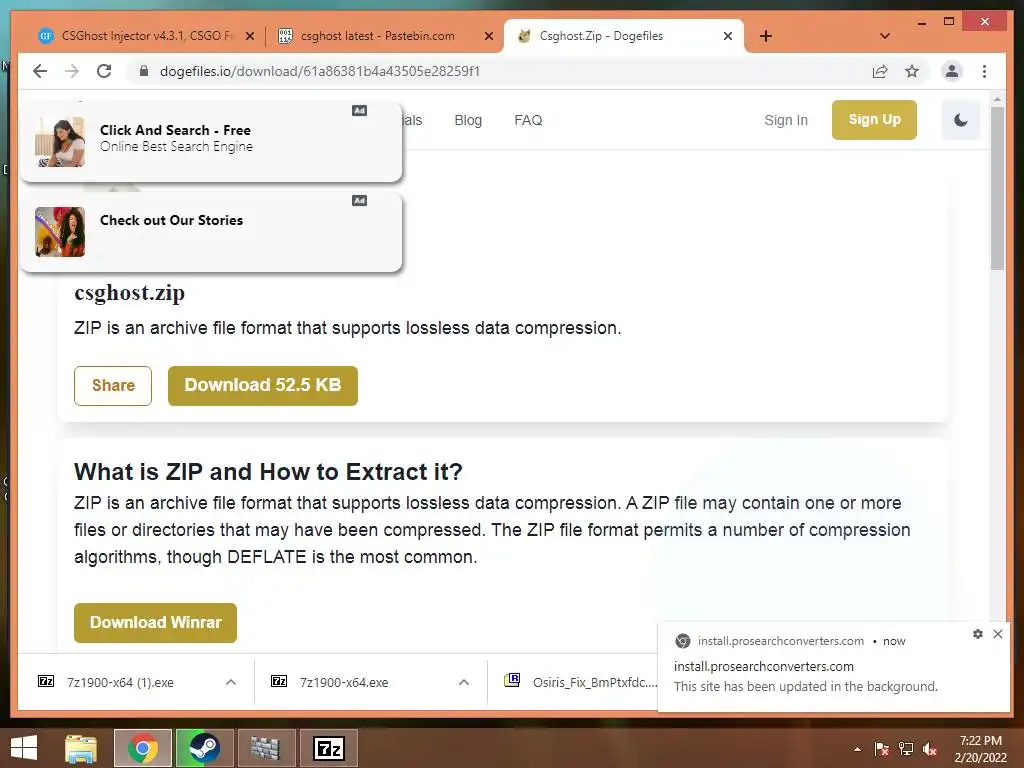Click the Chrome taskbar icon
The width and height of the screenshot is (1024, 768).
pos(142,748)
